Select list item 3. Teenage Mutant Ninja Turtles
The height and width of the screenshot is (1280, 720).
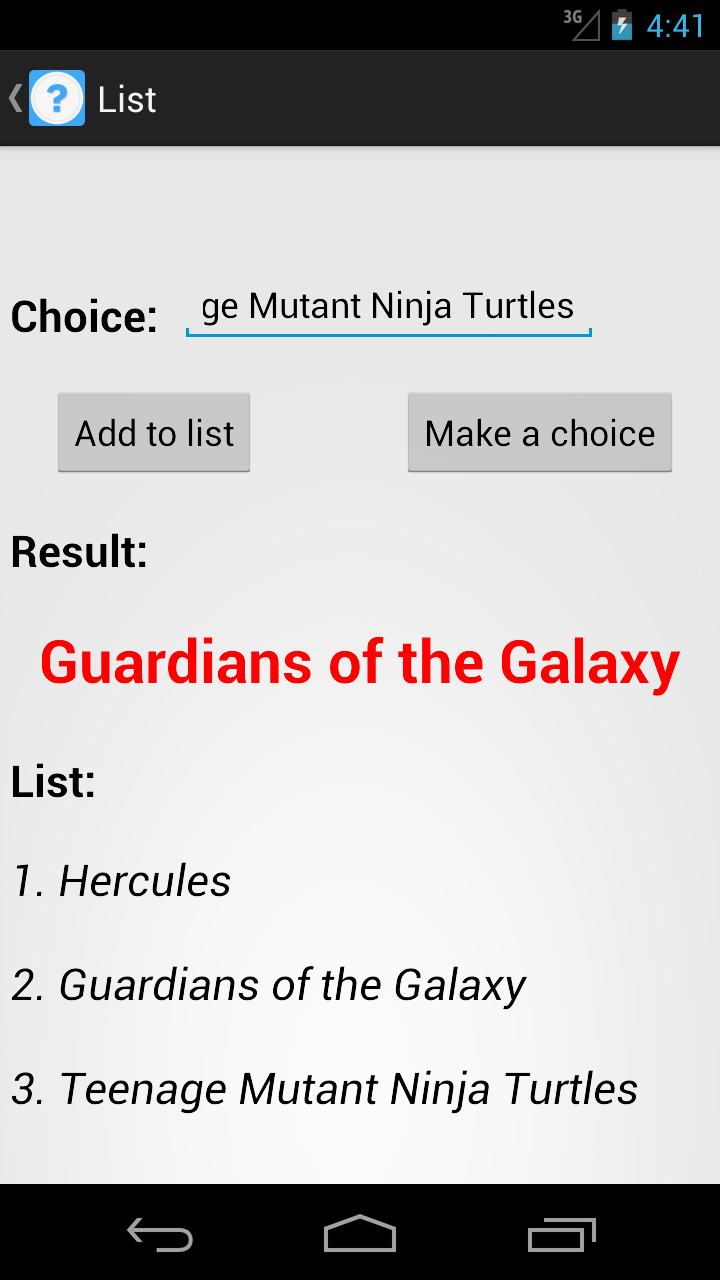(325, 1089)
